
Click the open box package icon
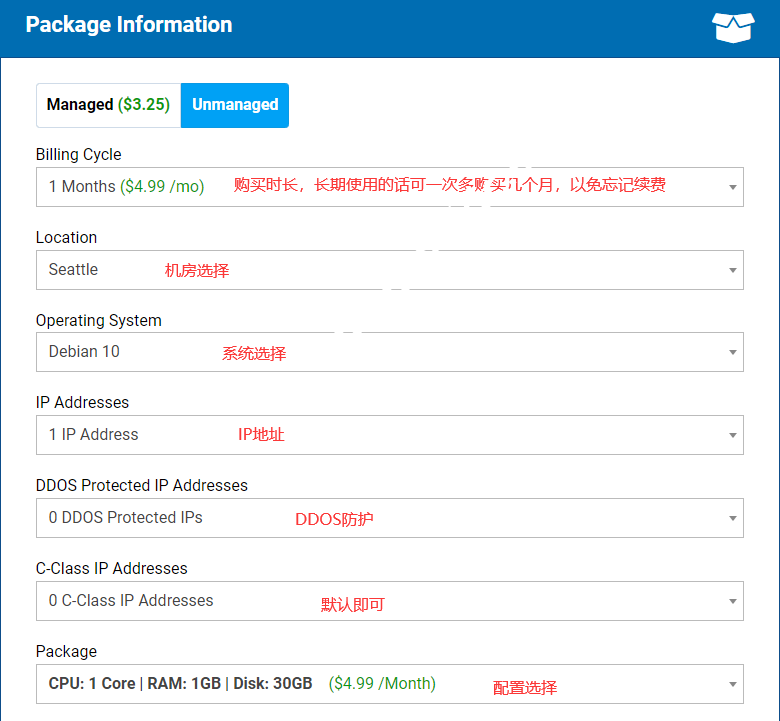tap(733, 27)
